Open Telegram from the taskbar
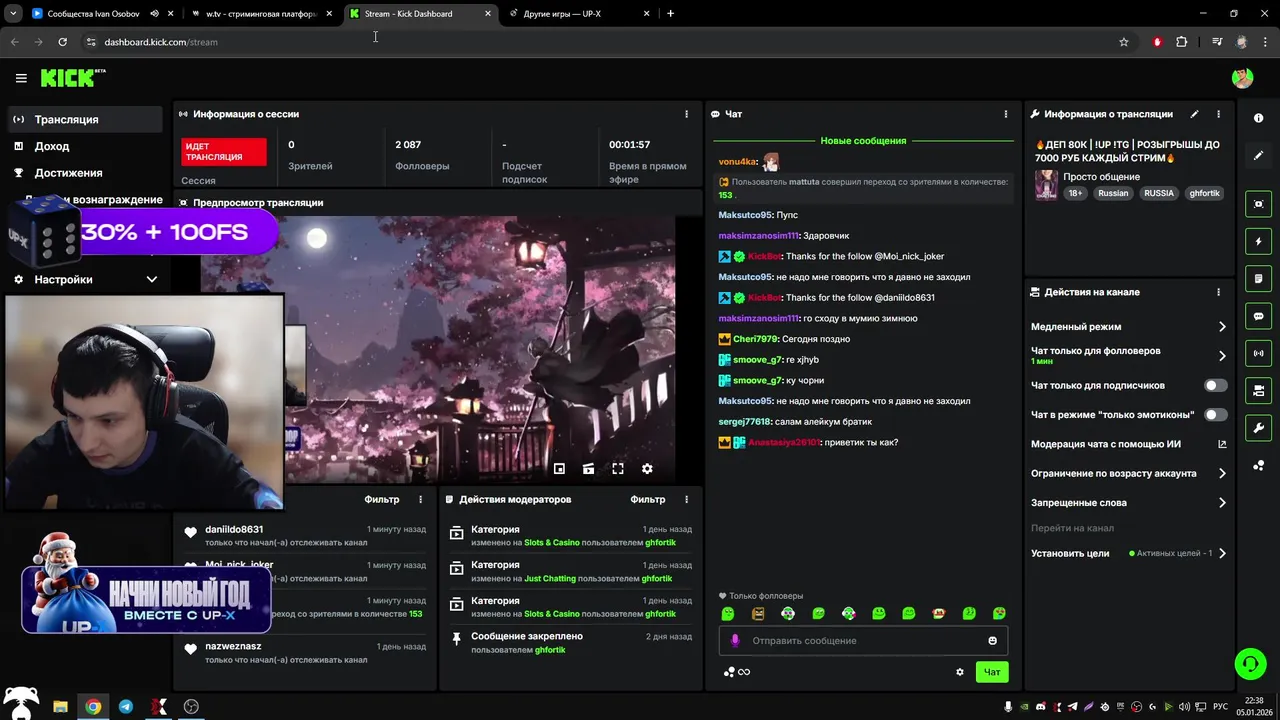1280x720 pixels. pos(125,706)
